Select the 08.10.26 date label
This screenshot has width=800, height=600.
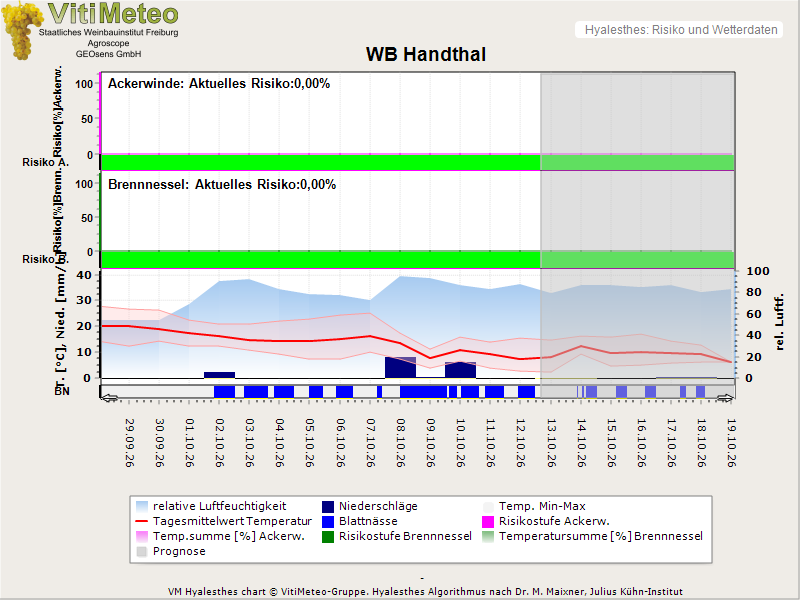click(x=401, y=443)
